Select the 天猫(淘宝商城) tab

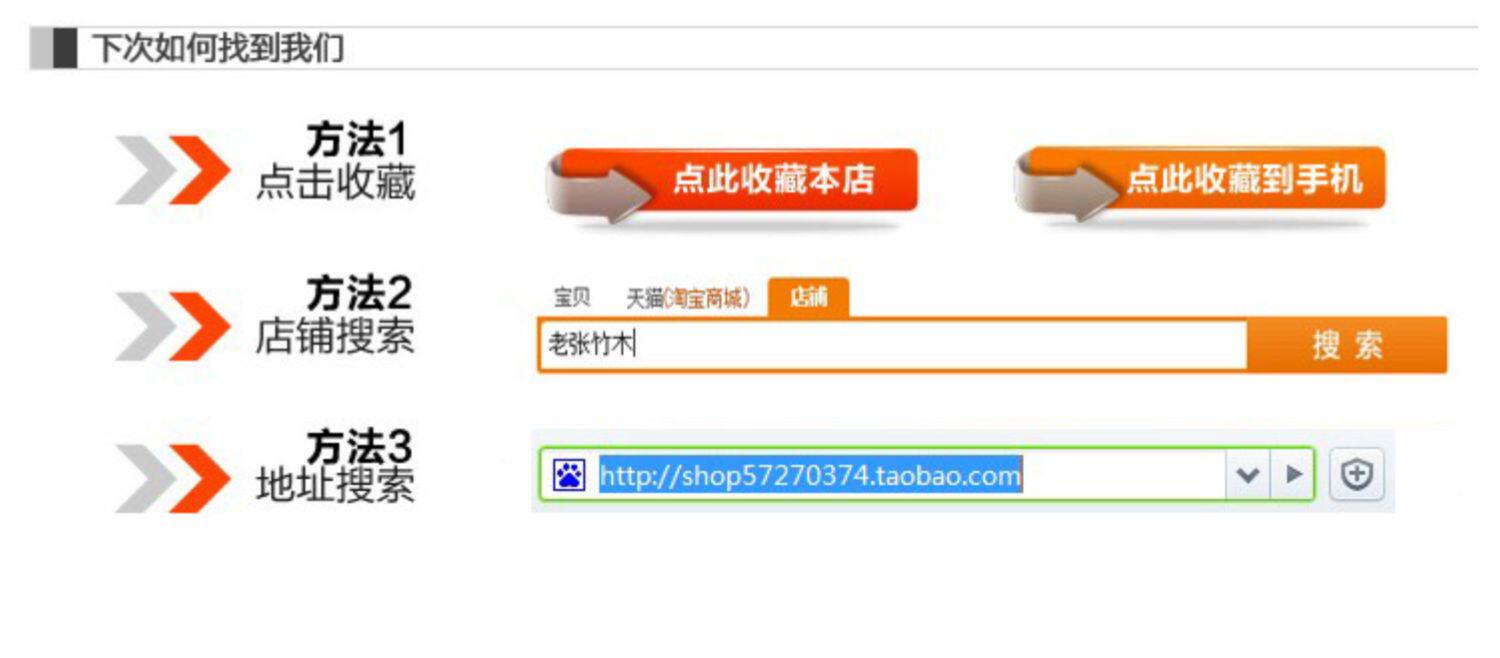coord(688,298)
